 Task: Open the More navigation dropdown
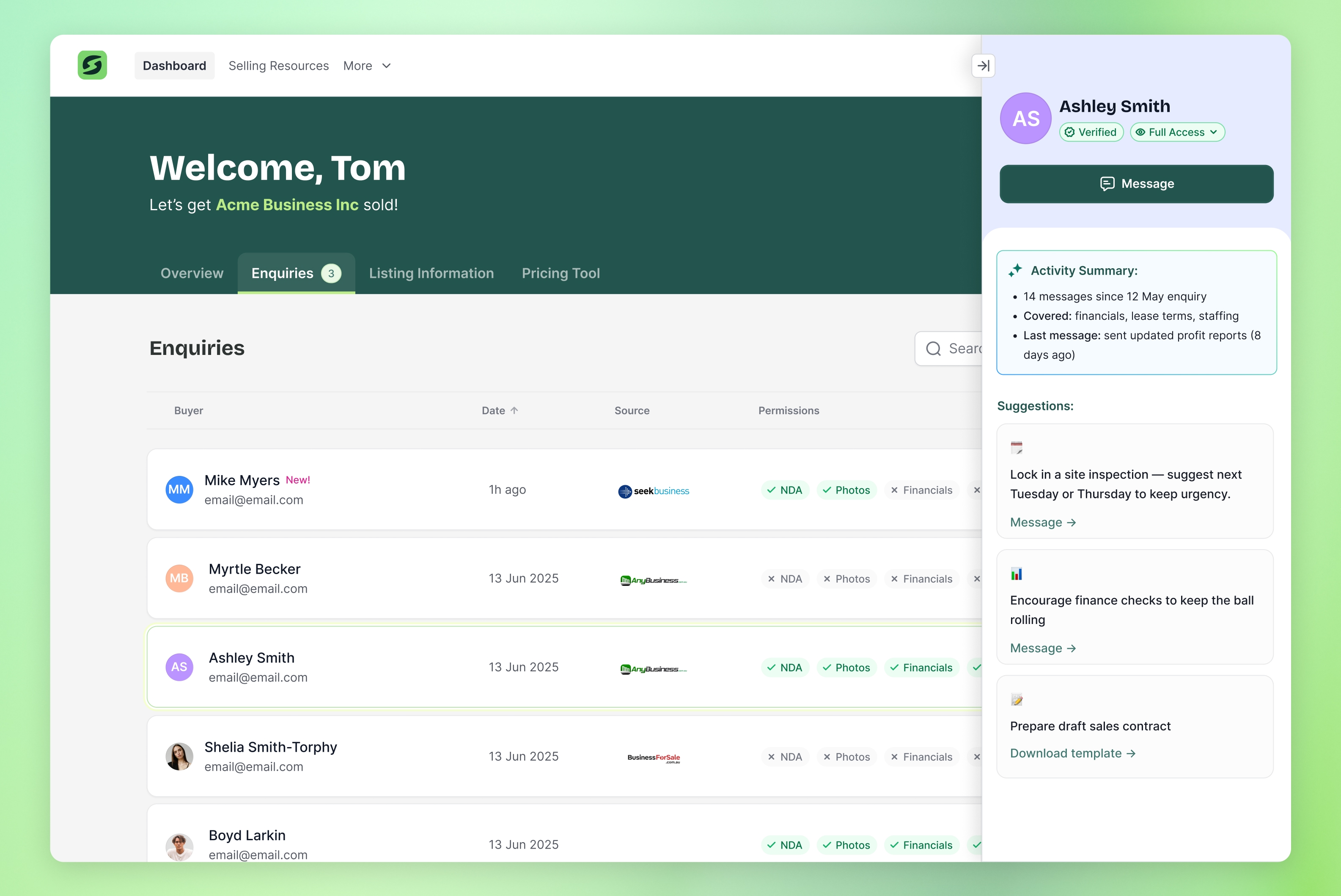(x=367, y=66)
